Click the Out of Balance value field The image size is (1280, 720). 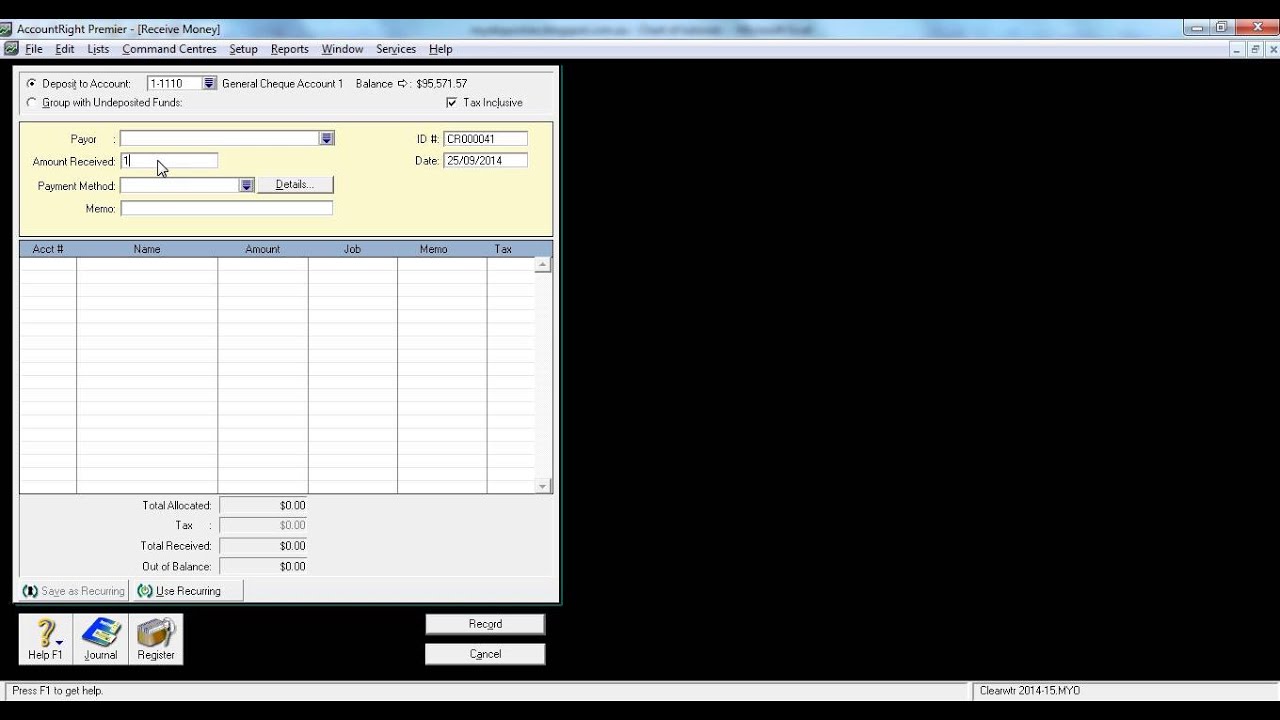[x=263, y=567]
